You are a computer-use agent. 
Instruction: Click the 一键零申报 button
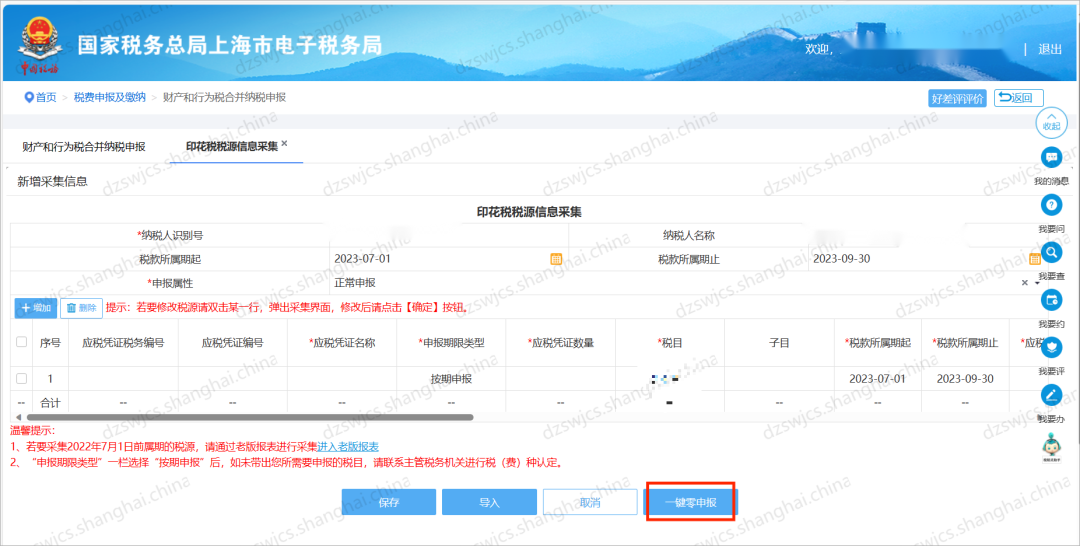click(691, 503)
